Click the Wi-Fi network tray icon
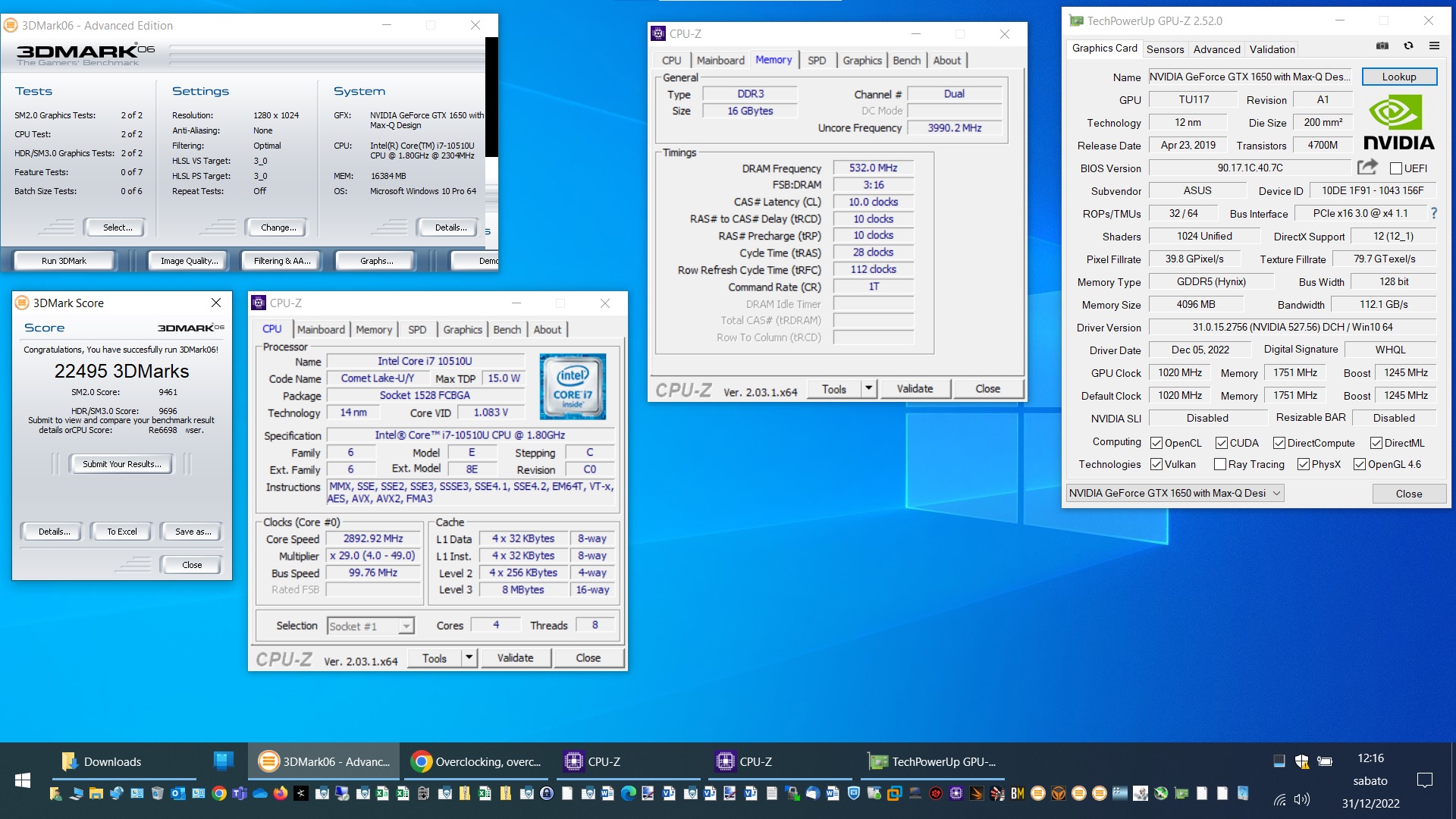Image resolution: width=1456 pixels, height=819 pixels. coord(1280,799)
